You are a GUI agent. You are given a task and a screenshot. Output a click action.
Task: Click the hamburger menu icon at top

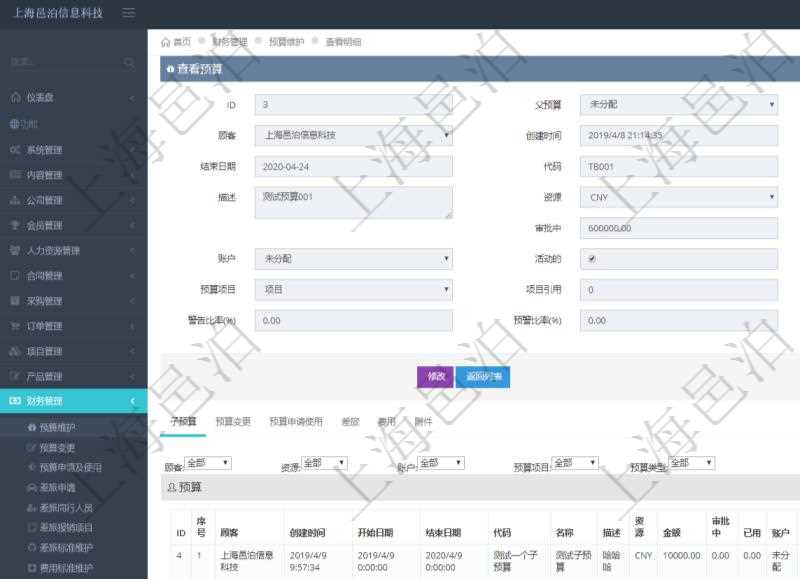click(127, 14)
